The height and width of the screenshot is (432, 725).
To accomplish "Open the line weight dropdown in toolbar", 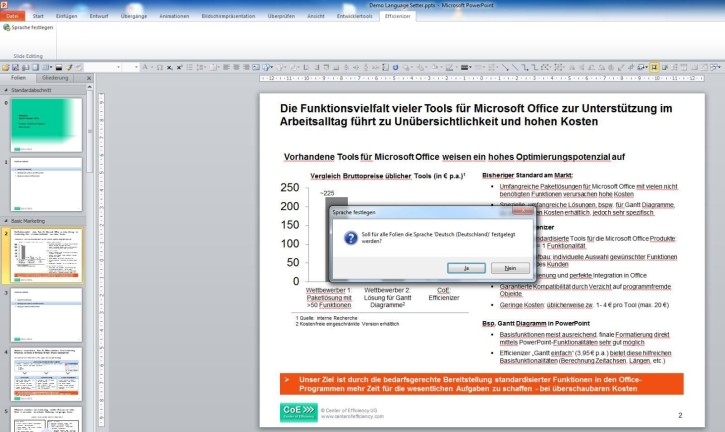I will (x=470, y=68).
